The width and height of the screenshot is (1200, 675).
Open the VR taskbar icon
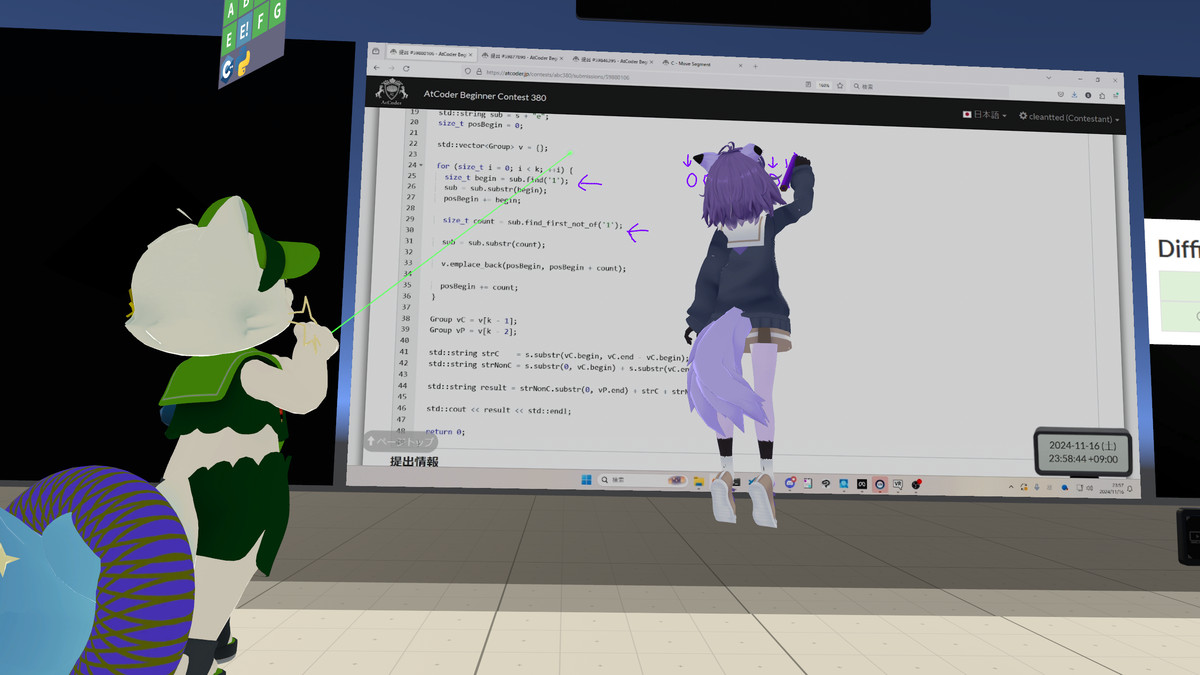[x=898, y=484]
